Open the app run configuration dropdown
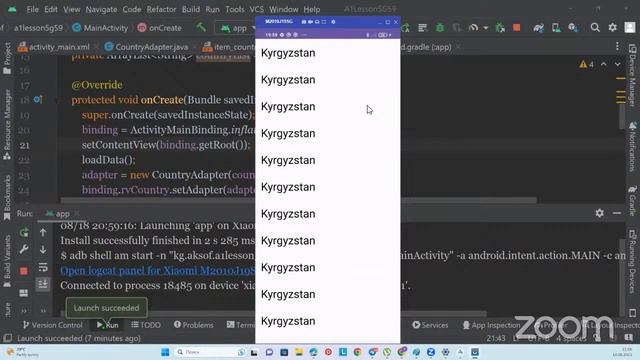 click(237, 28)
